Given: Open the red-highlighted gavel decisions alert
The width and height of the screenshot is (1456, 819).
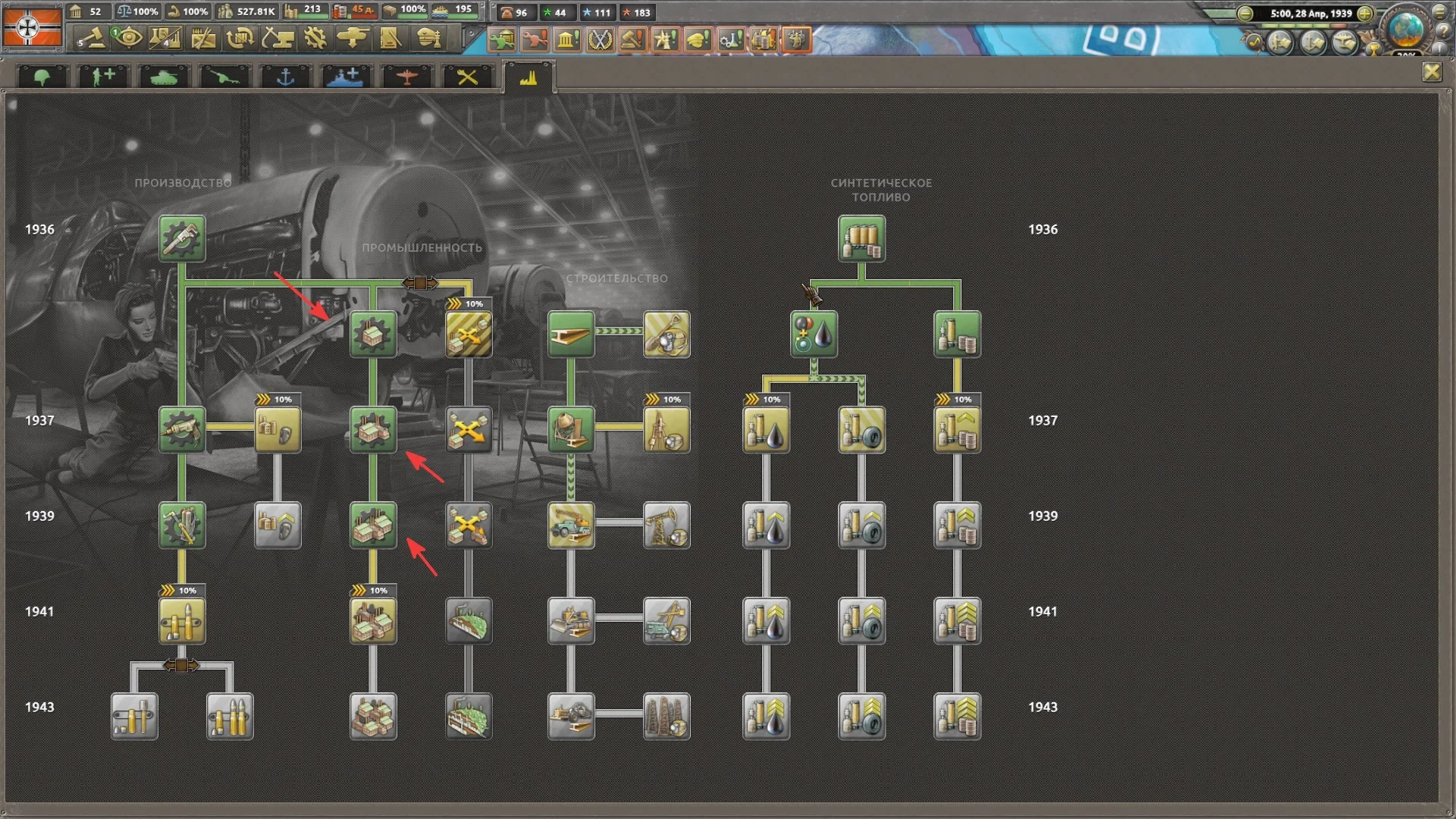Looking at the screenshot, I should (x=632, y=39).
